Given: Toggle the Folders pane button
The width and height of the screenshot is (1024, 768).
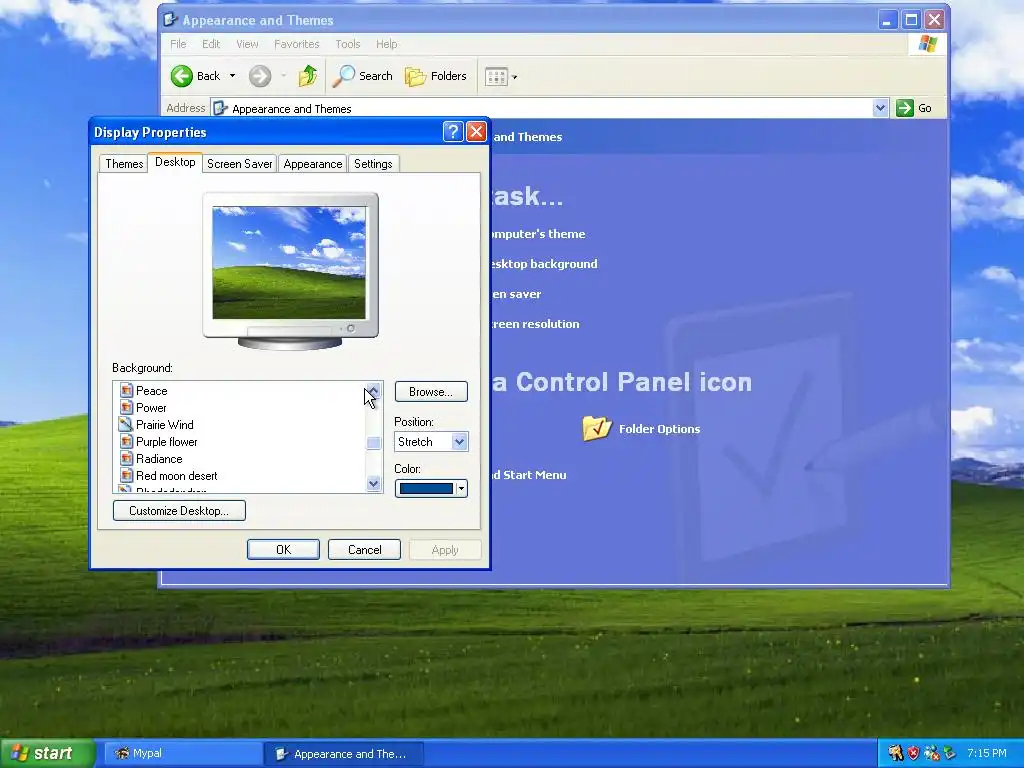Looking at the screenshot, I should point(436,76).
